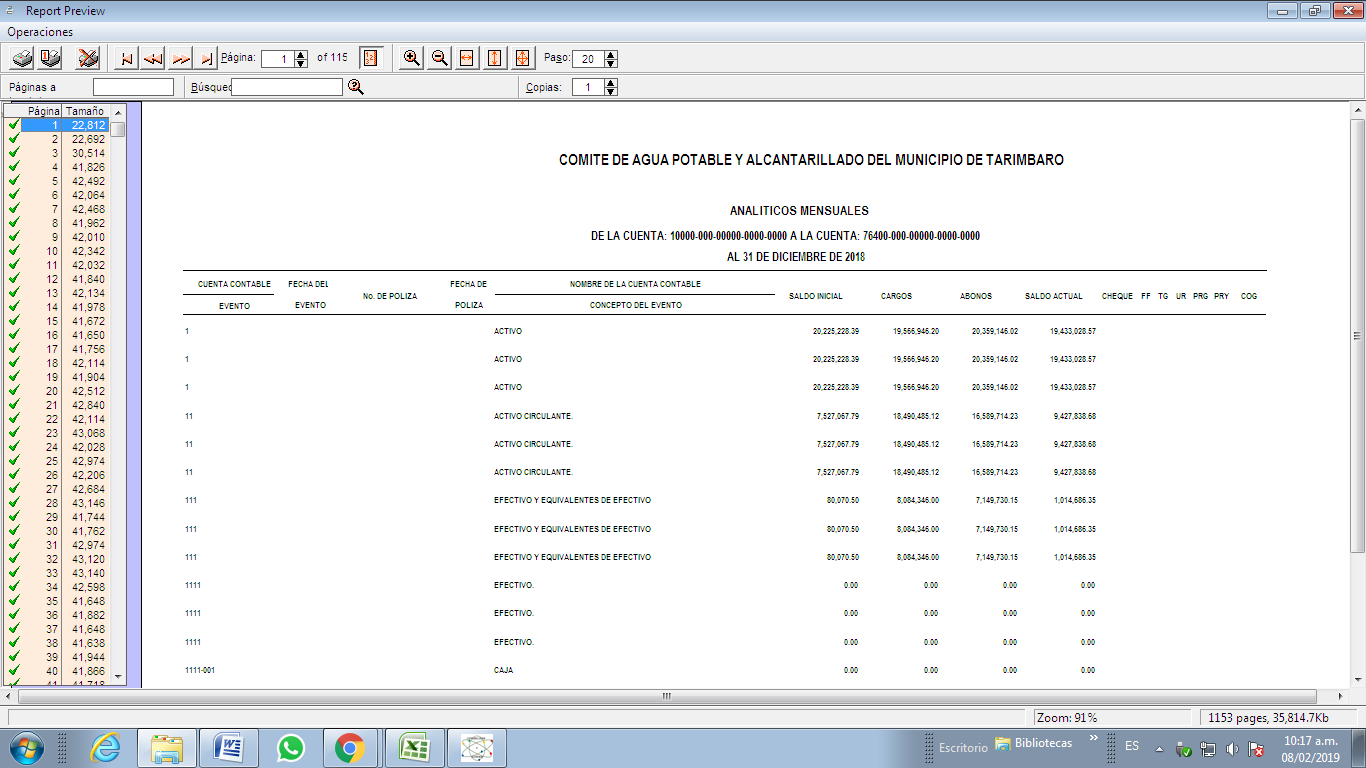
Task: Decrease the Paso step value
Action: (x=611, y=63)
